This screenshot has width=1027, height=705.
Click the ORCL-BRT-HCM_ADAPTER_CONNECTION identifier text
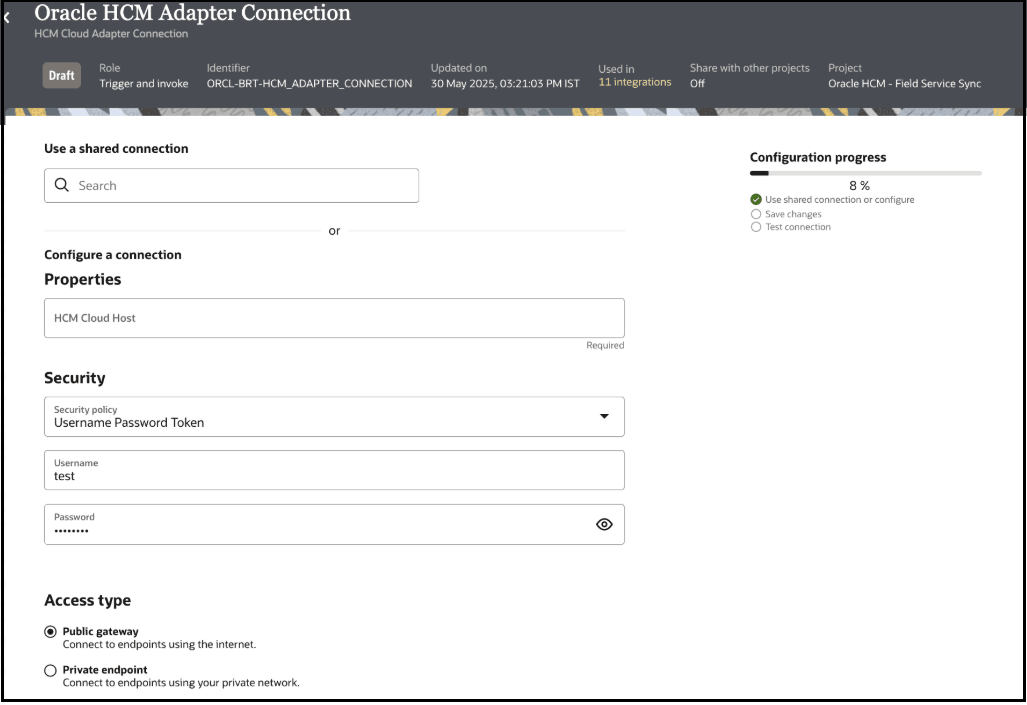click(x=309, y=83)
